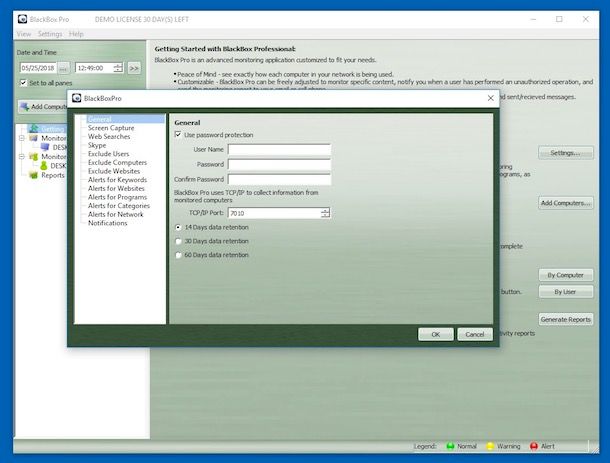Viewport: 610px width, 463px height.
Task: Click the Add Computers... button on the right
Action: (x=566, y=203)
